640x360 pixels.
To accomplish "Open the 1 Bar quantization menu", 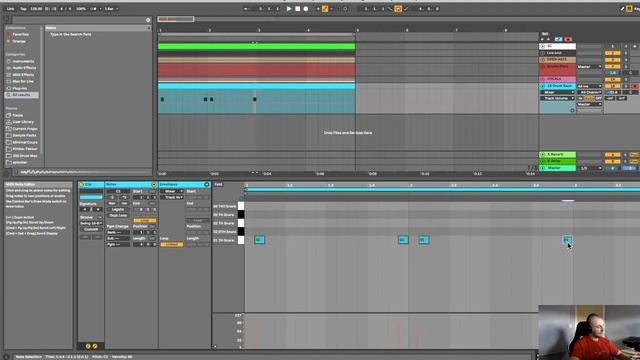I will 111,9.
